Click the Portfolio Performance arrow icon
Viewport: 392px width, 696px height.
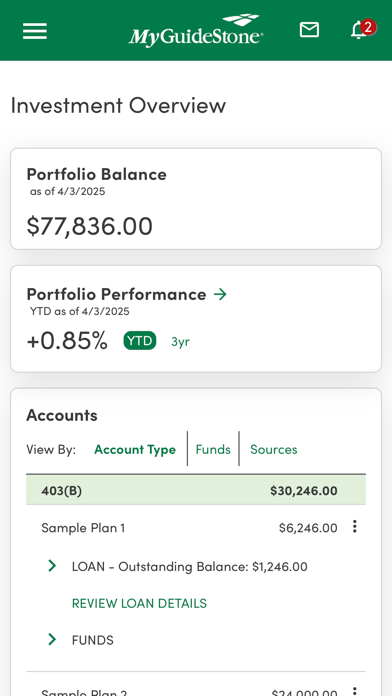(220, 294)
